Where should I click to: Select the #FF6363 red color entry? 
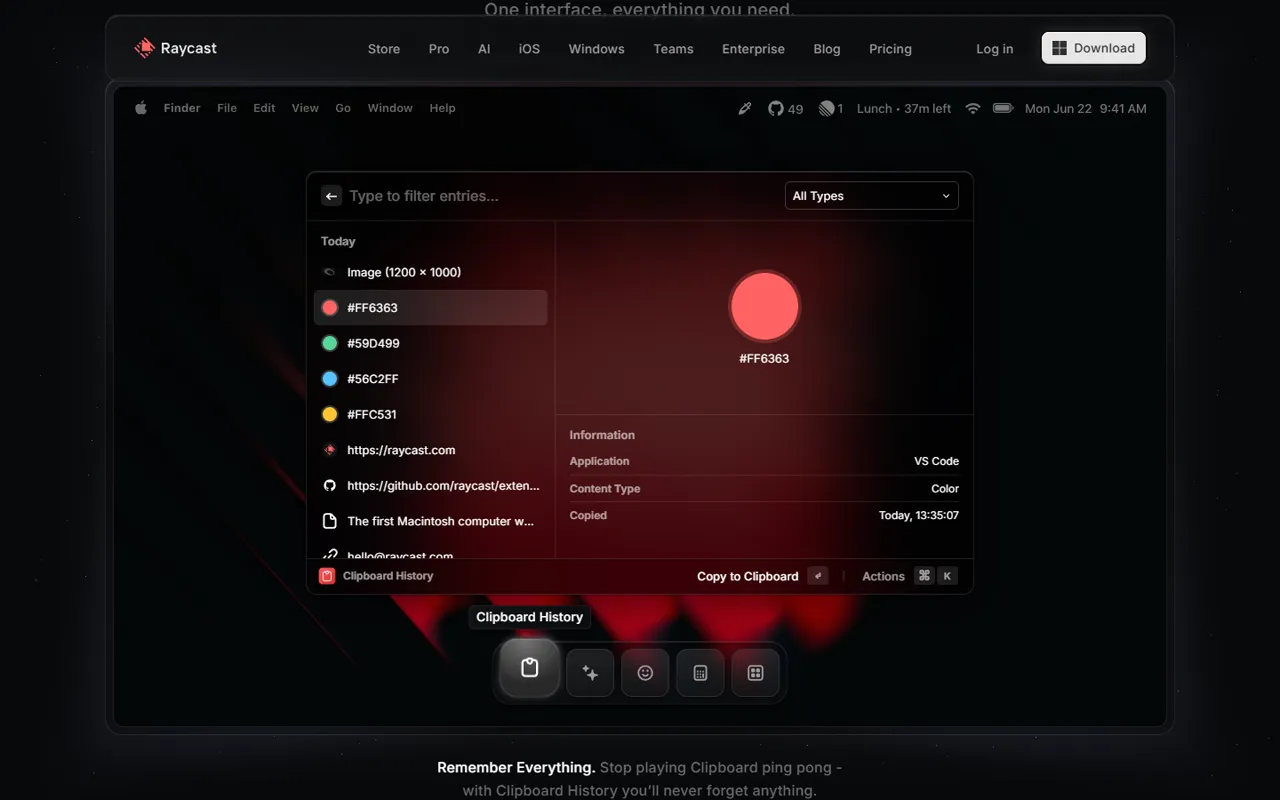coord(431,308)
